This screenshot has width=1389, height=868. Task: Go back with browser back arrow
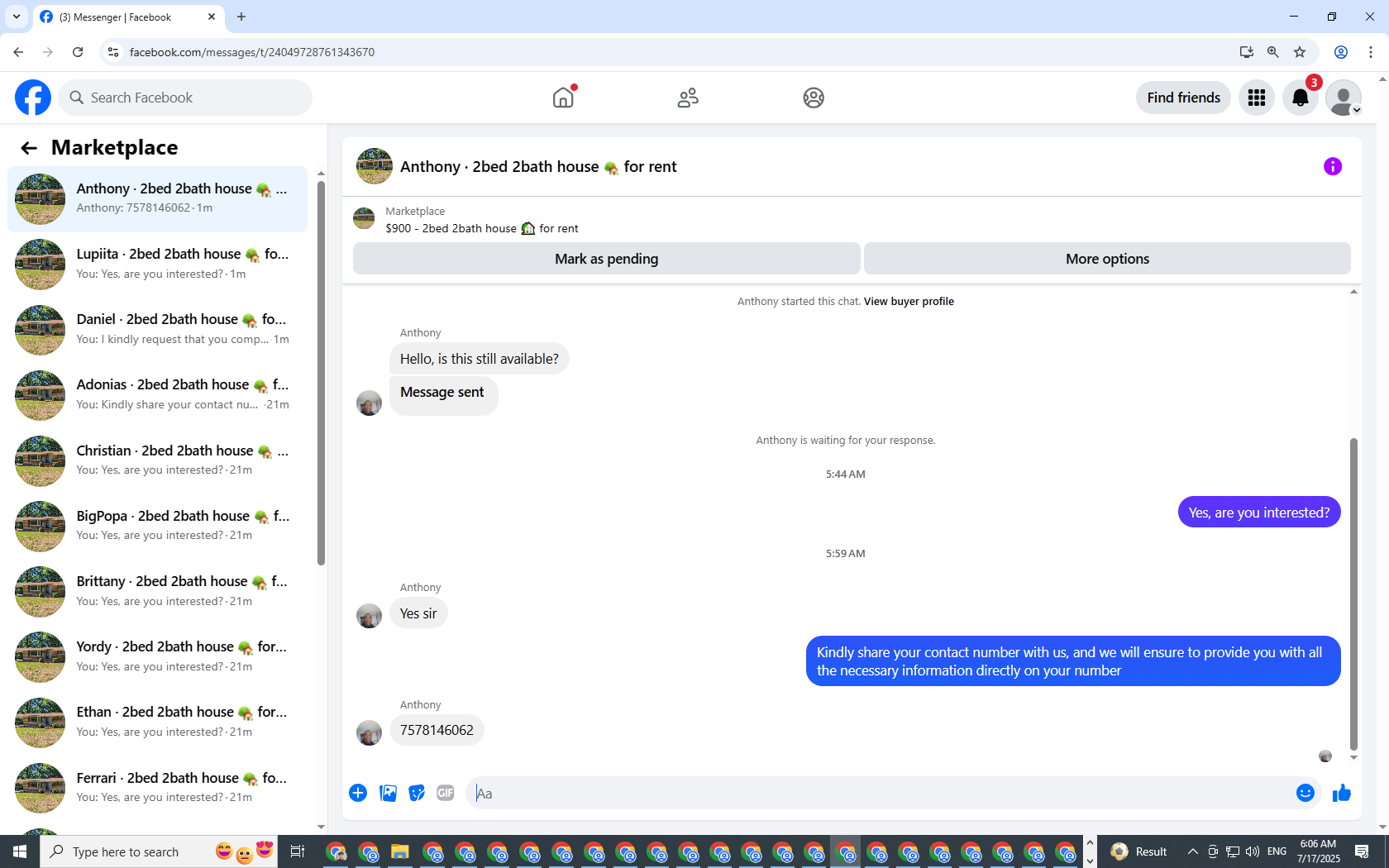[18, 52]
